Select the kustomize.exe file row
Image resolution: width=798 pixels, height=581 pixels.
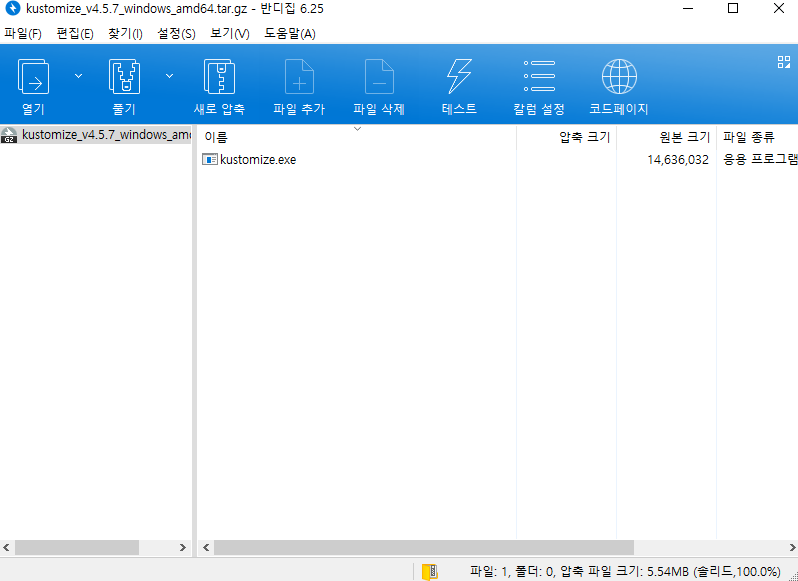tap(497, 160)
